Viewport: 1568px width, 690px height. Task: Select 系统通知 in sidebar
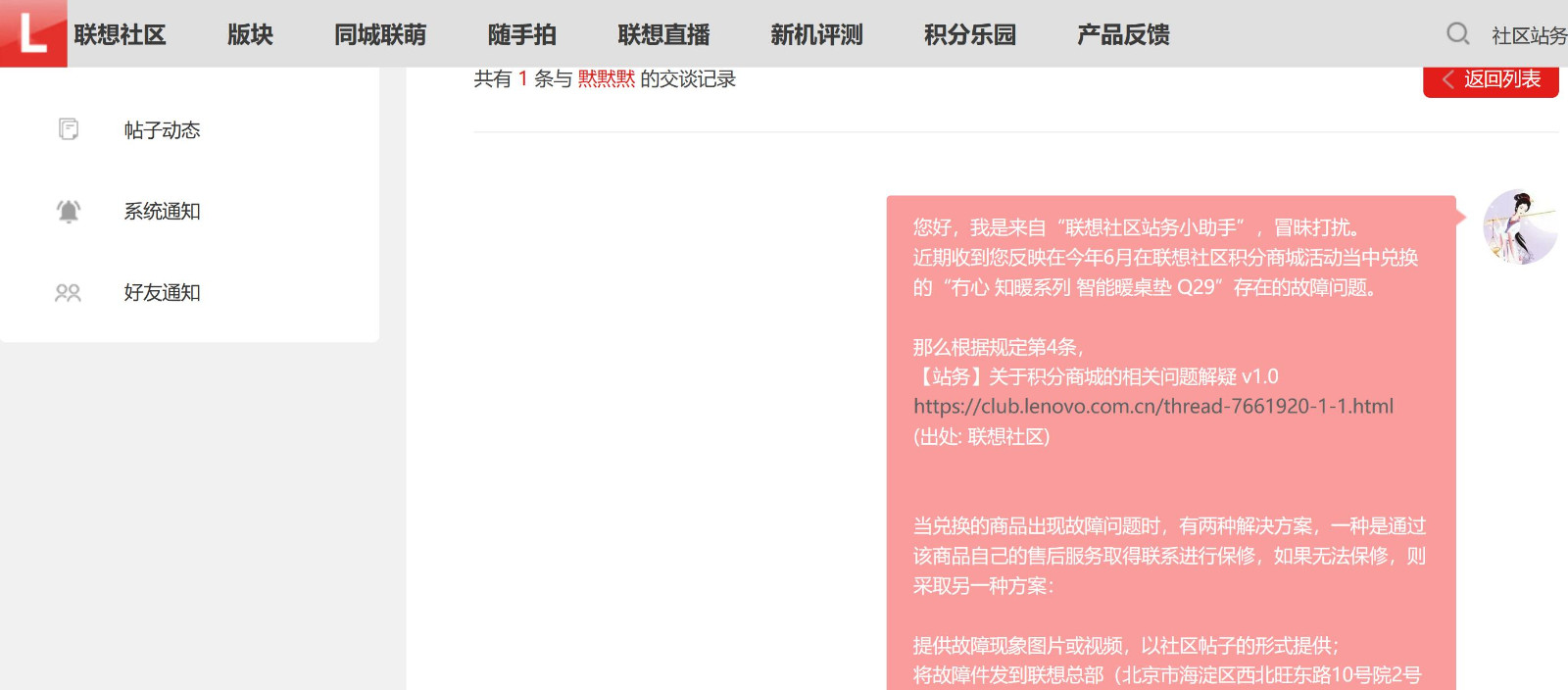[162, 211]
